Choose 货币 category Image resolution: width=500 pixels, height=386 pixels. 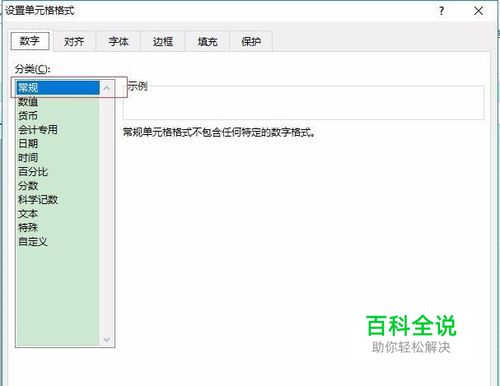click(58, 116)
